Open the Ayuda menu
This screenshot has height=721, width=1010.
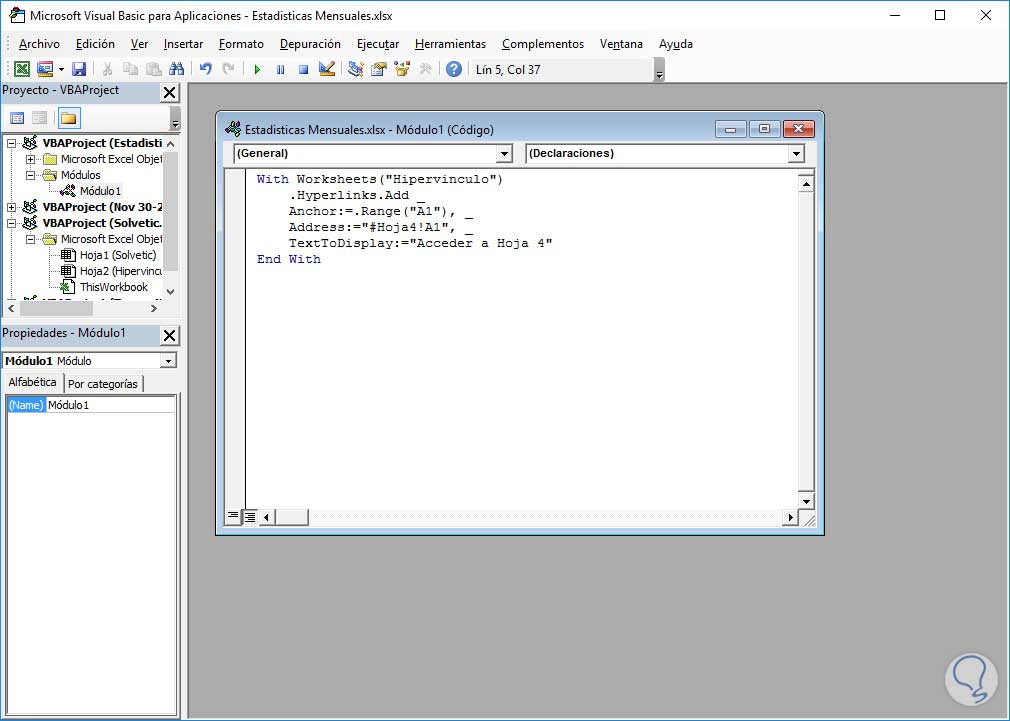coord(676,44)
